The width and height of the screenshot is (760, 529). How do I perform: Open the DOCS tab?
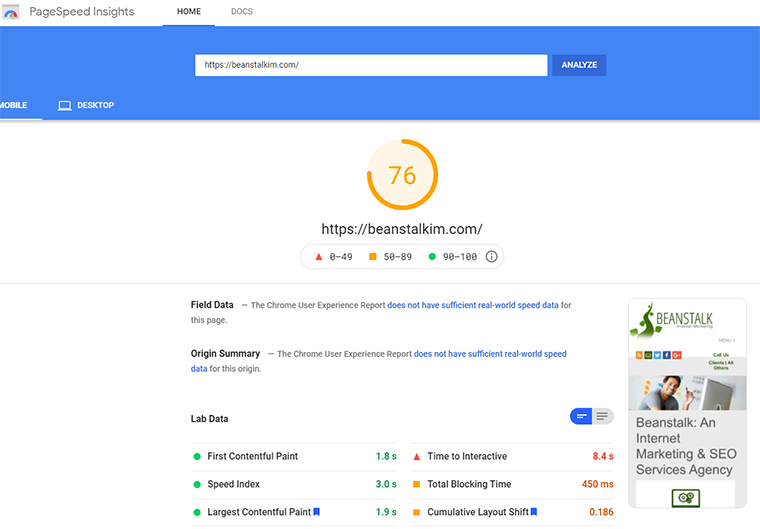click(x=242, y=12)
